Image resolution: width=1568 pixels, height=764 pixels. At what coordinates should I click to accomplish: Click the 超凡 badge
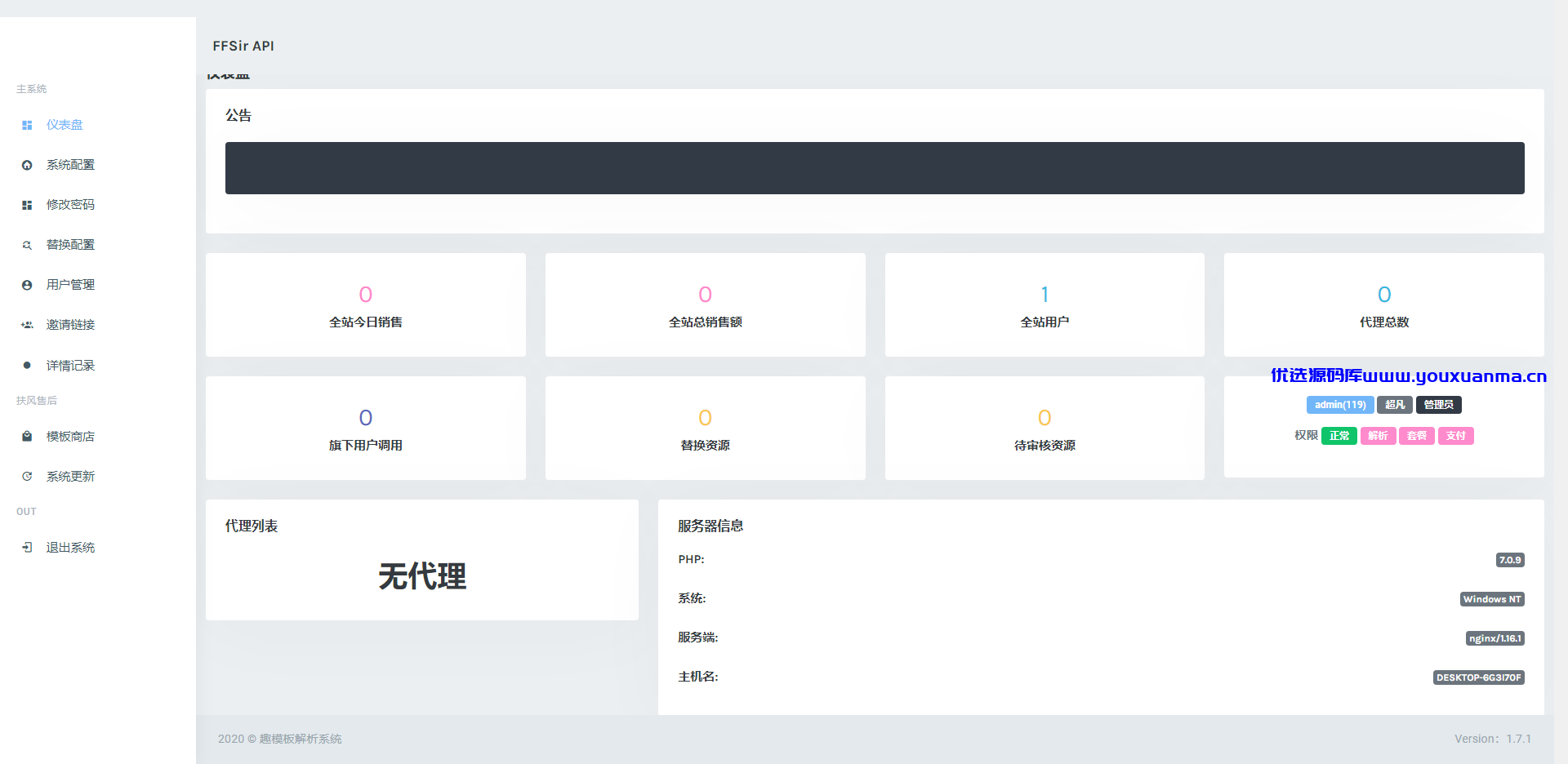[x=1395, y=405]
